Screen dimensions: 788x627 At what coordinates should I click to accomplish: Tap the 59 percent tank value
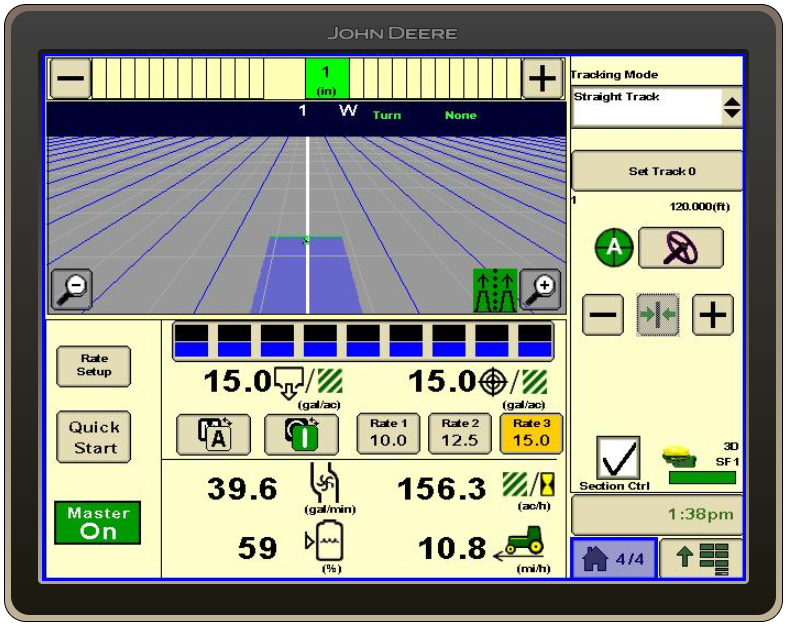tap(257, 548)
